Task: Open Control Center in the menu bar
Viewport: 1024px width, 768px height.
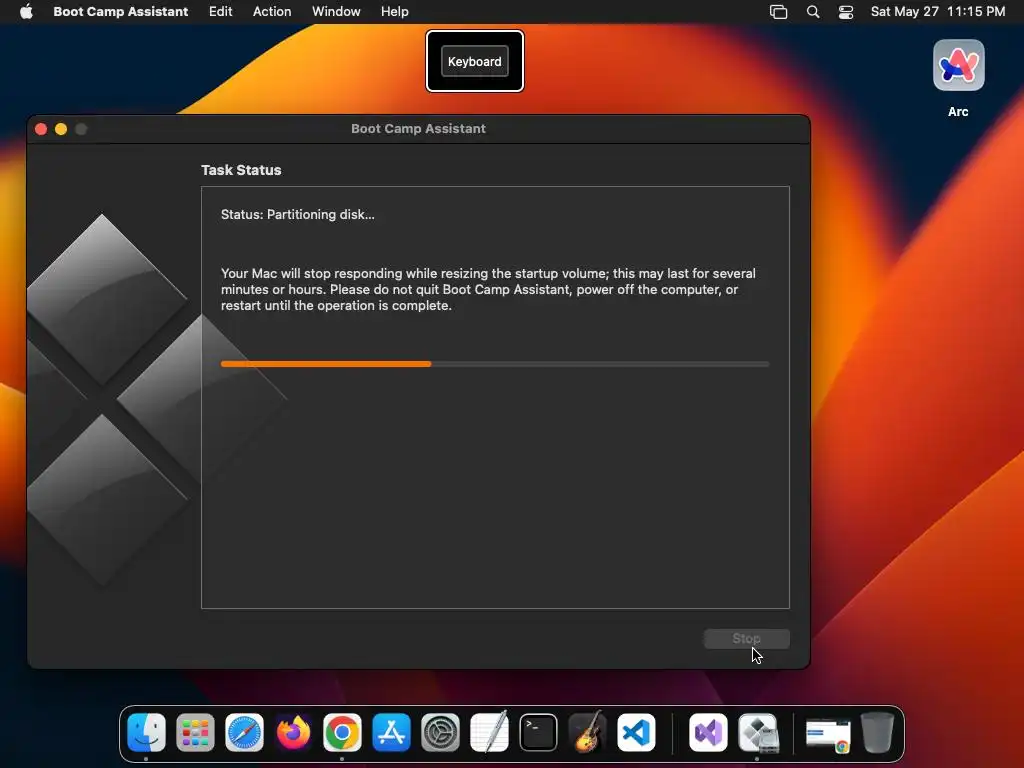Action: pyautogui.click(x=846, y=12)
